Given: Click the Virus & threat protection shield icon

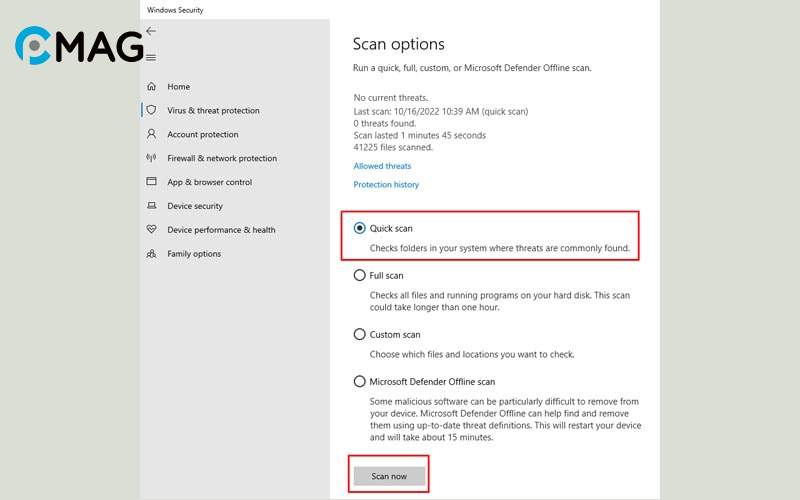Looking at the screenshot, I should 151,111.
